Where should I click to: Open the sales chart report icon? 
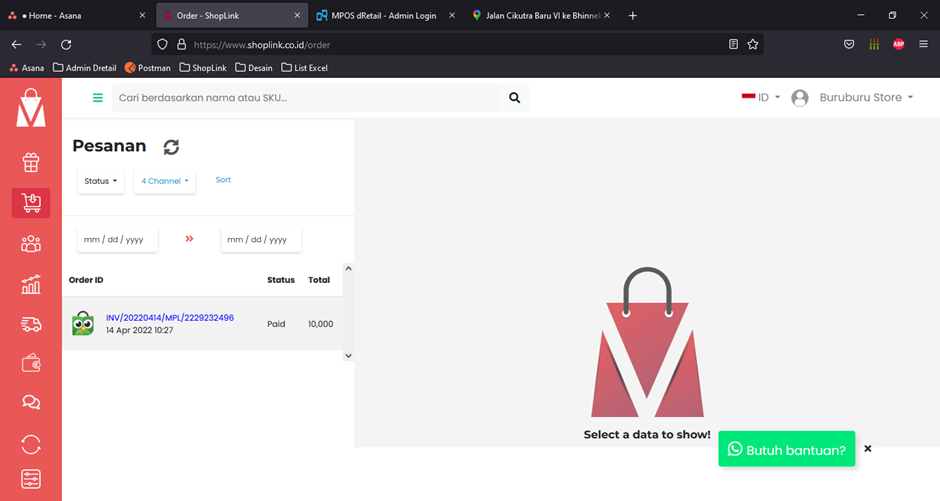point(31,284)
